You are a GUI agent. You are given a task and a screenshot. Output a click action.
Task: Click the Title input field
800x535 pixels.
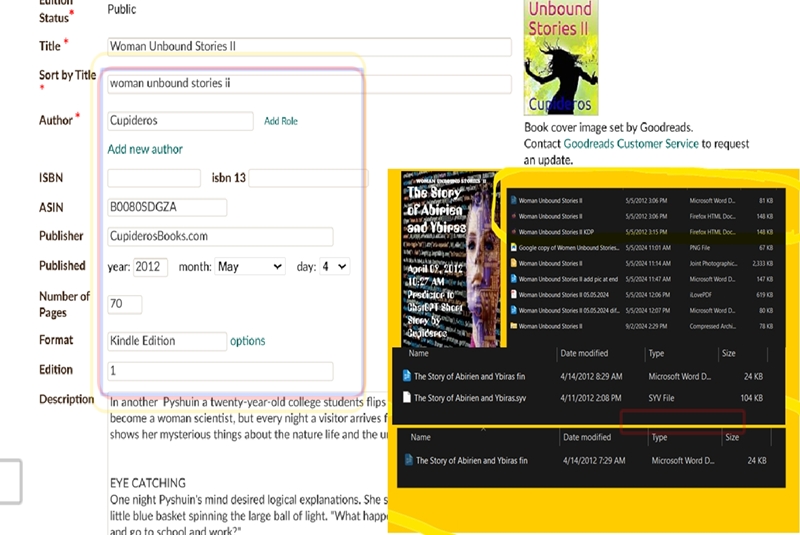pyautogui.click(x=309, y=47)
